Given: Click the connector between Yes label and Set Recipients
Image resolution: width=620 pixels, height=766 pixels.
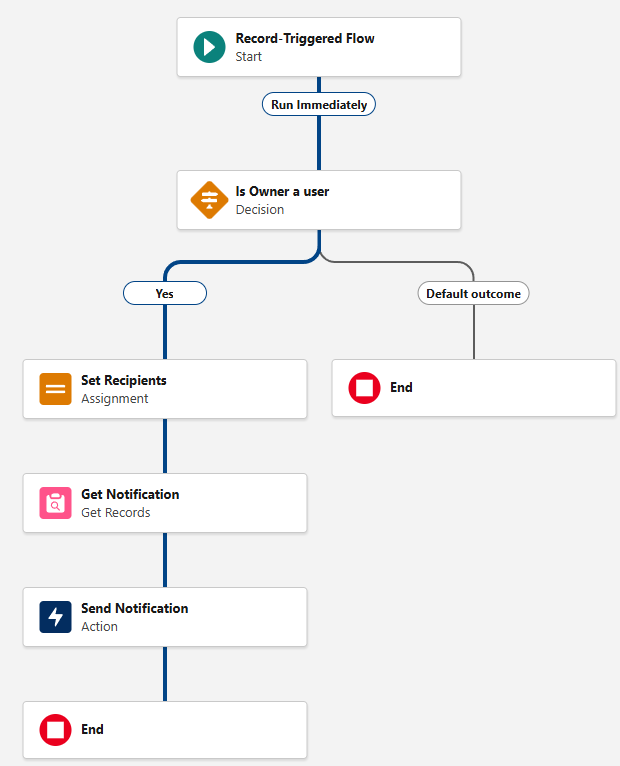Looking at the screenshot, I should [x=165, y=332].
